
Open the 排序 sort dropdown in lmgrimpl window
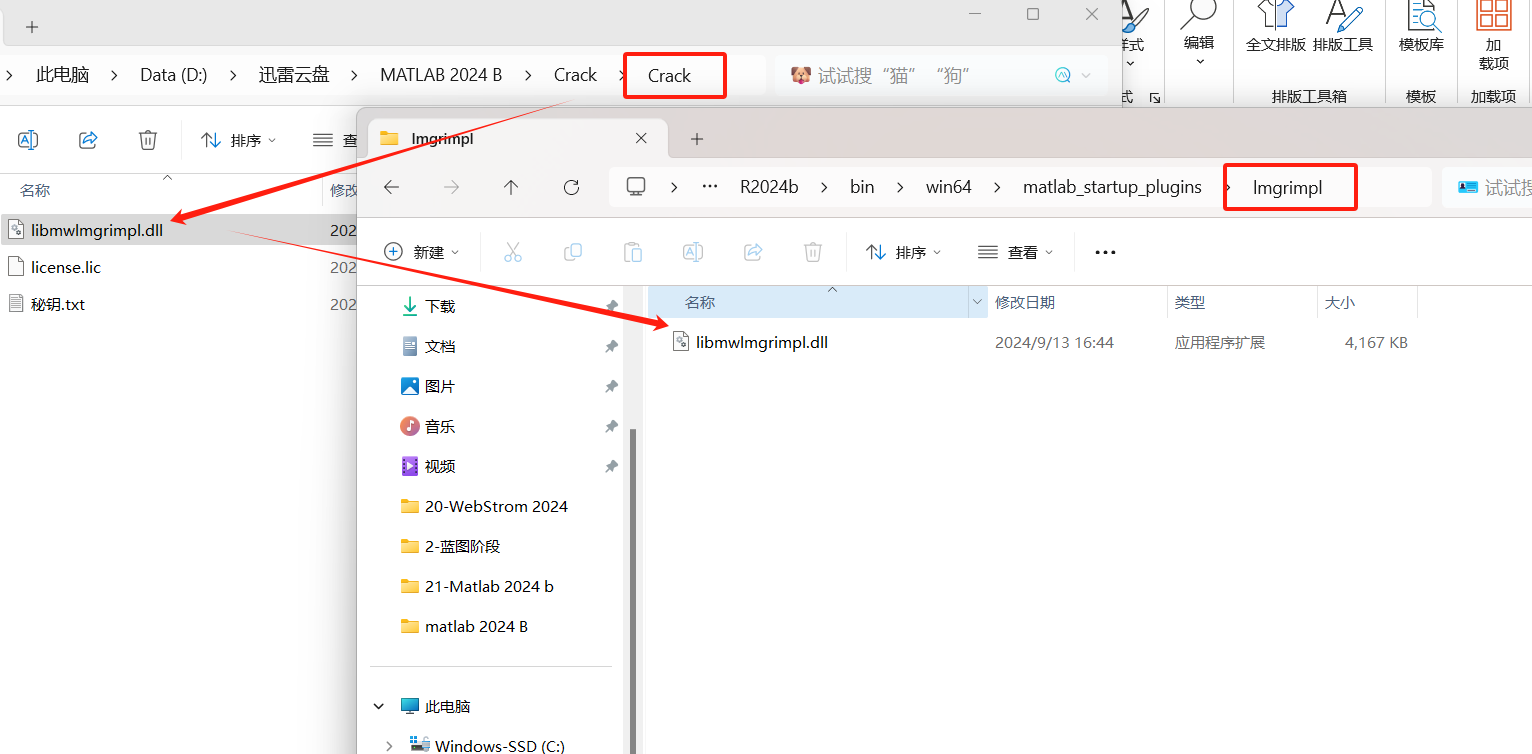[904, 252]
